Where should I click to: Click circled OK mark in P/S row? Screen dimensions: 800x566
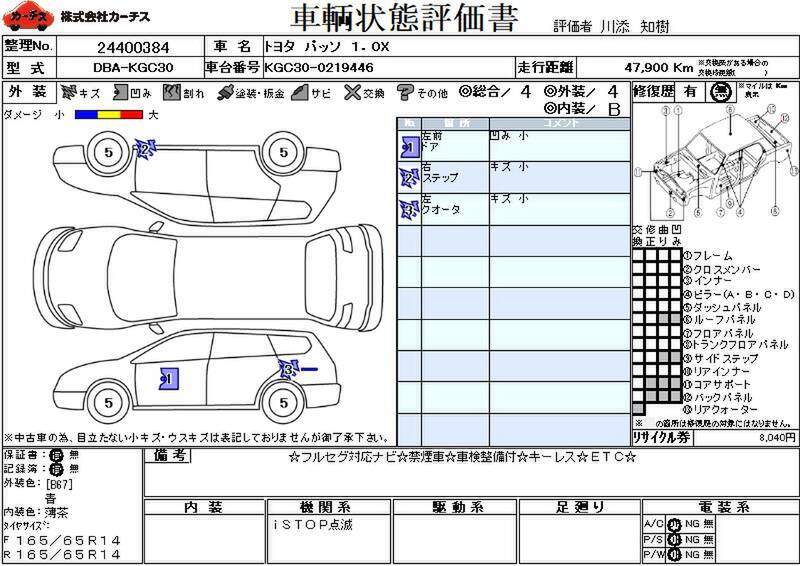tap(674, 539)
